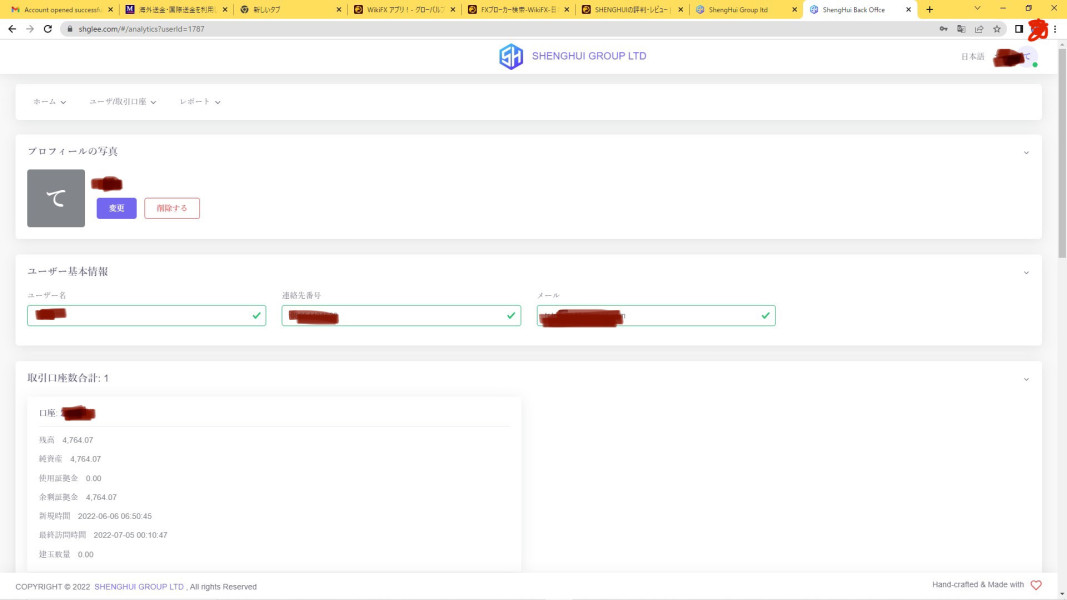This screenshot has height=600, width=1067.
Task: Click the 建玉数量 0.00 row
Action: tap(66, 555)
